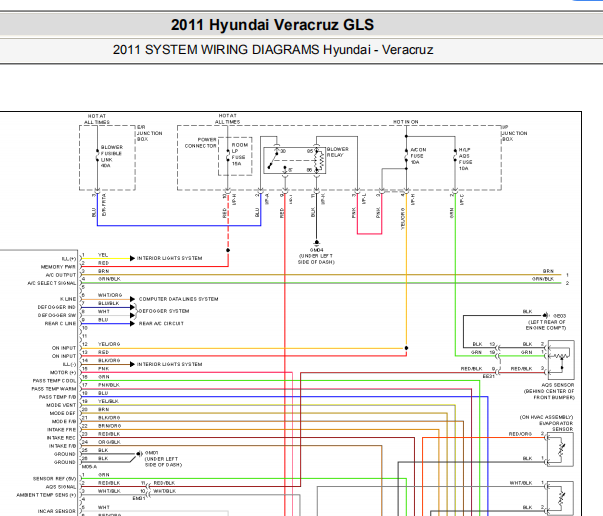Screen dimensions: 603x516
Task: Select the BLOWER FUSIBLE LINK 40A label
Action: pos(112,156)
